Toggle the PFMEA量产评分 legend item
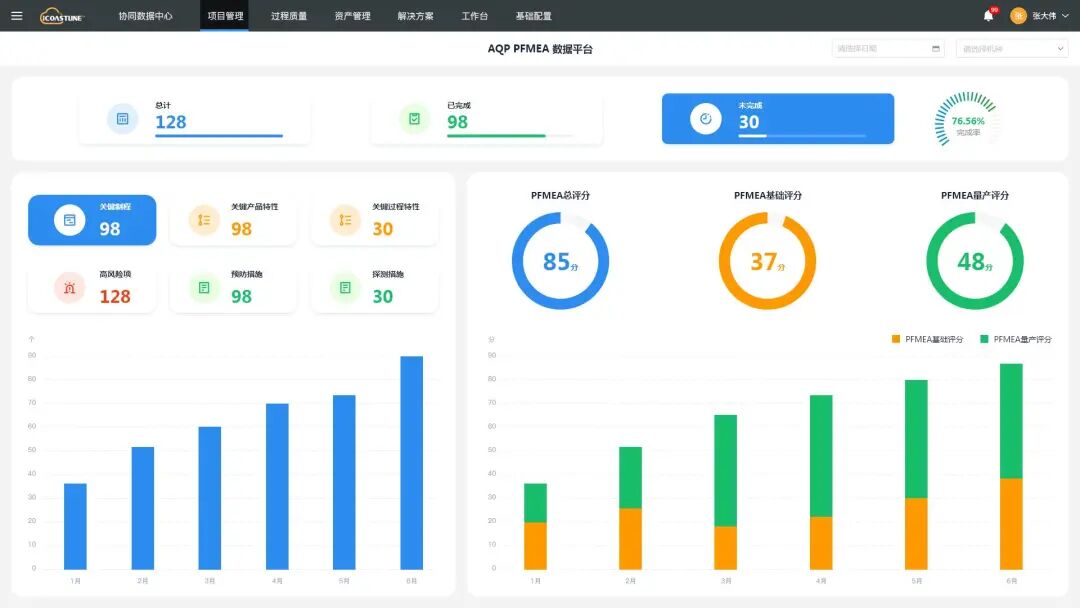This screenshot has height=608, width=1080. 1016,339
